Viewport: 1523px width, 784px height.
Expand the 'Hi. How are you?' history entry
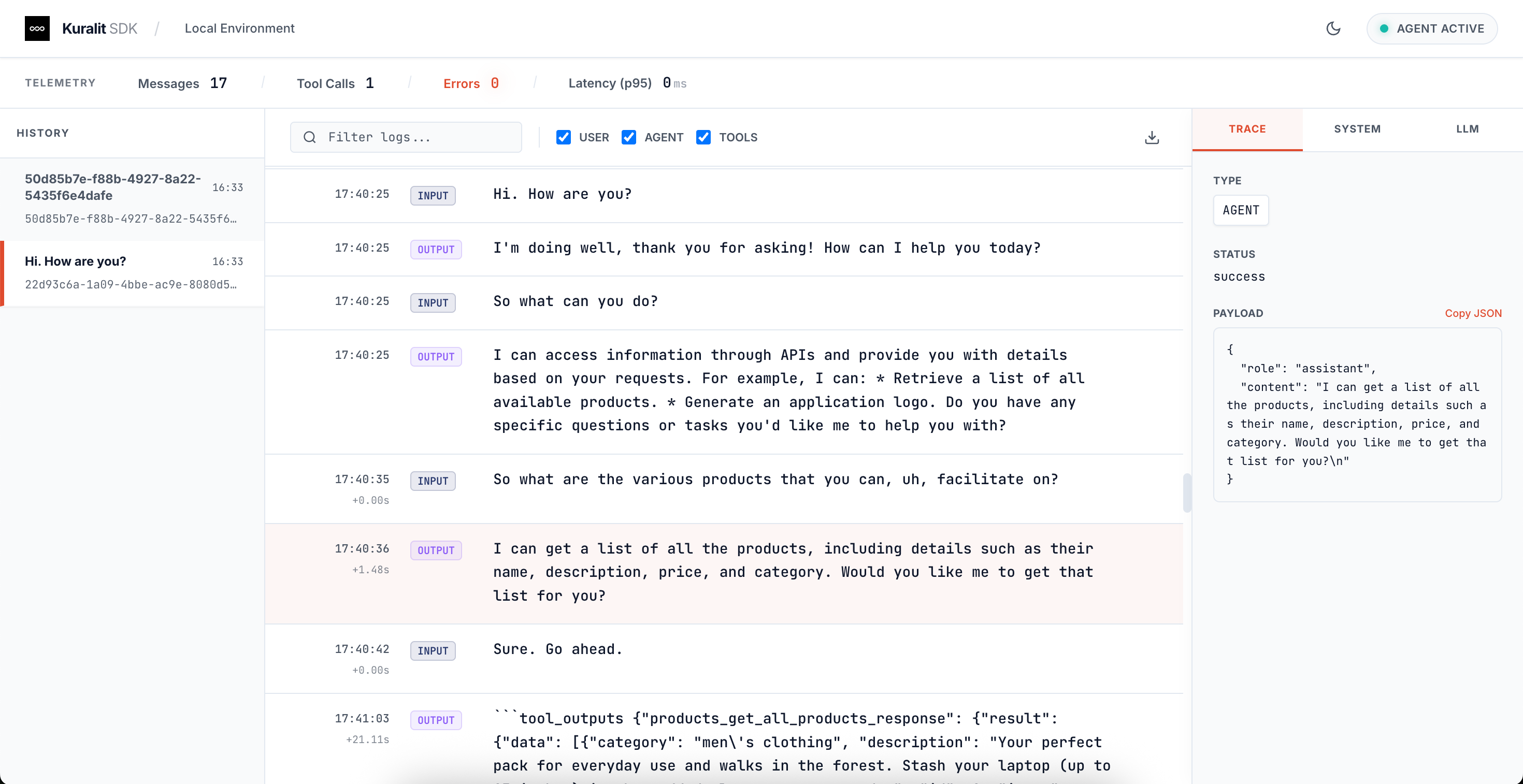(130, 272)
